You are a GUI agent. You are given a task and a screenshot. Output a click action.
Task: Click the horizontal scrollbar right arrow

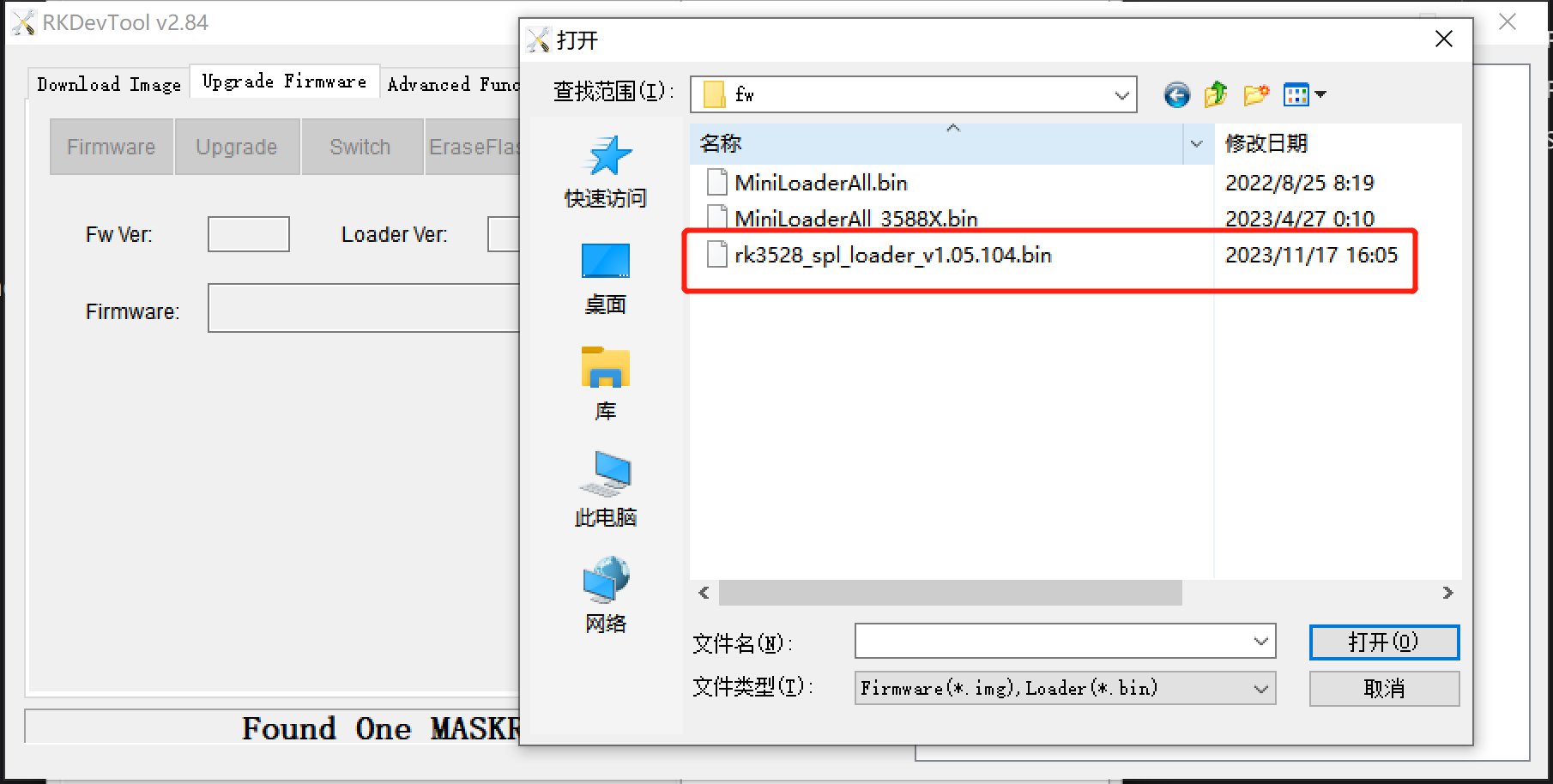click(x=1447, y=593)
